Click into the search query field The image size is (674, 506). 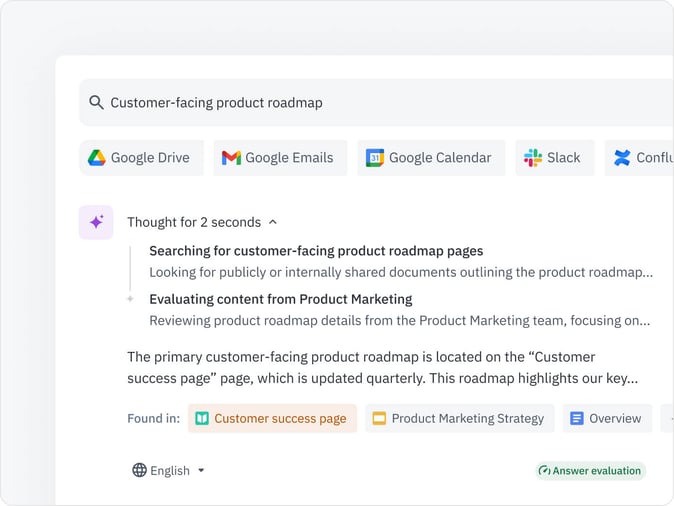[380, 103]
